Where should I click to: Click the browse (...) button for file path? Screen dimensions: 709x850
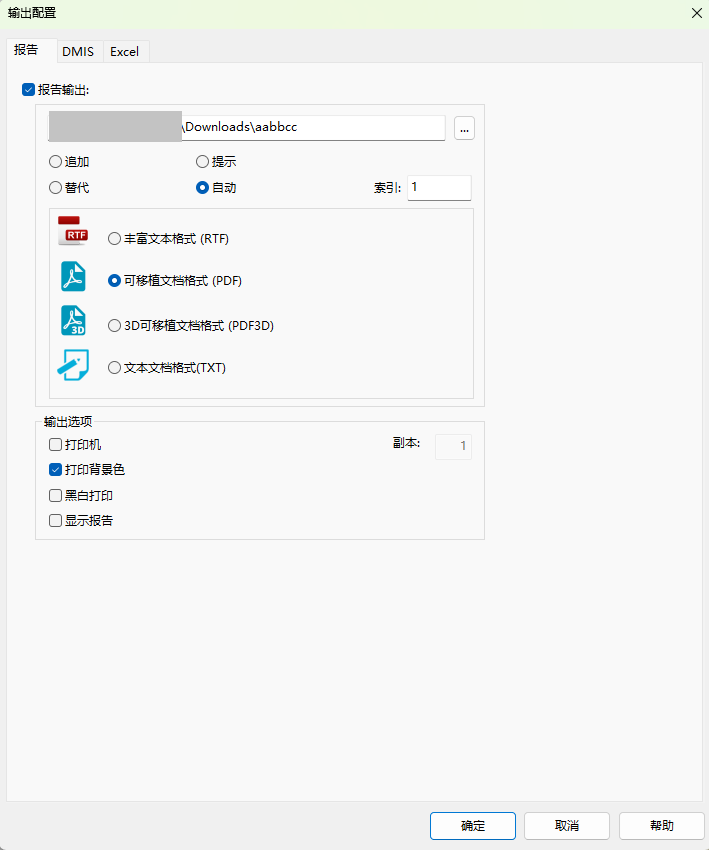[465, 128]
